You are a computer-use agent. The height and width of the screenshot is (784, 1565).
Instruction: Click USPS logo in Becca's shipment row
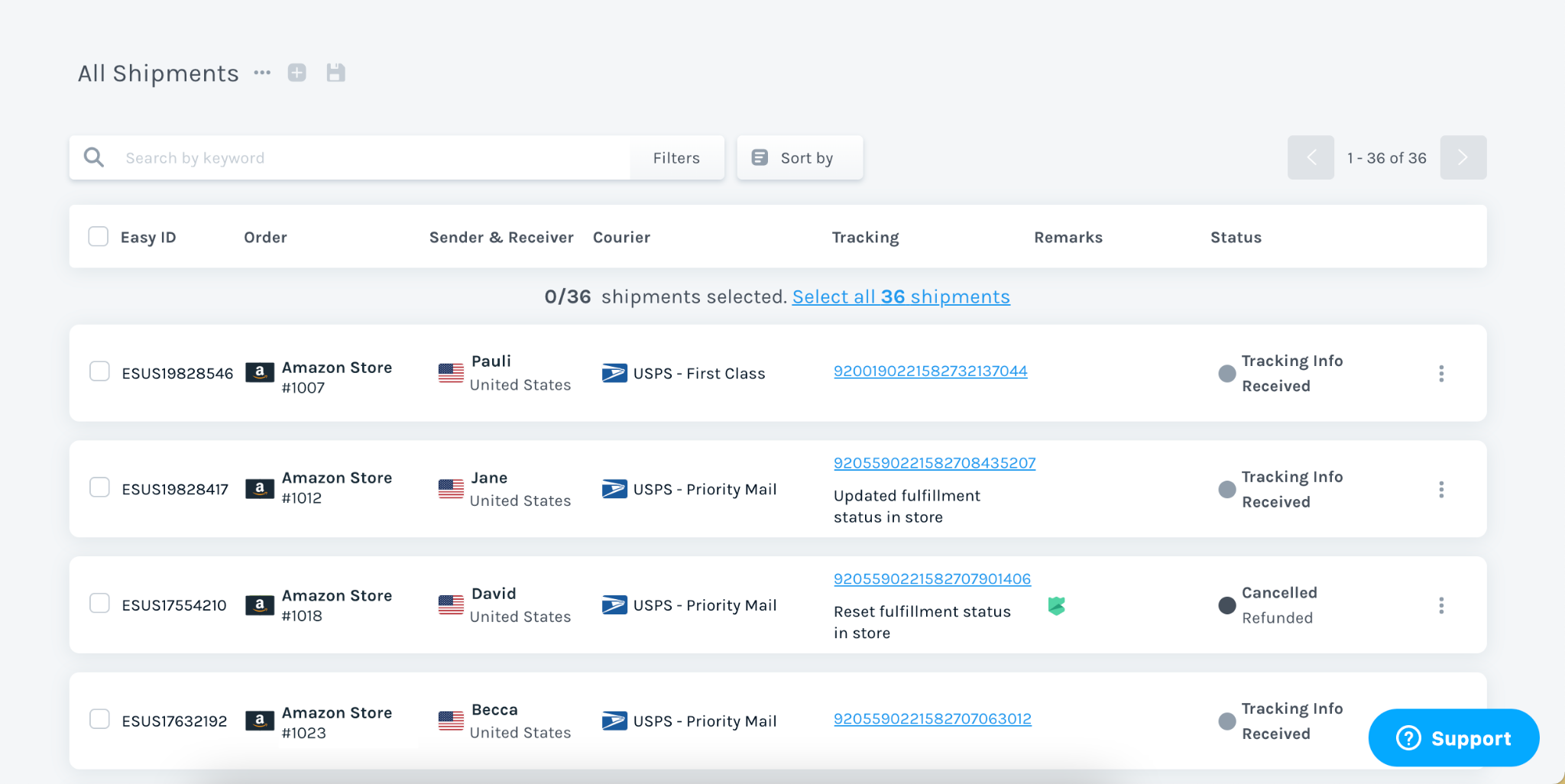(x=614, y=721)
